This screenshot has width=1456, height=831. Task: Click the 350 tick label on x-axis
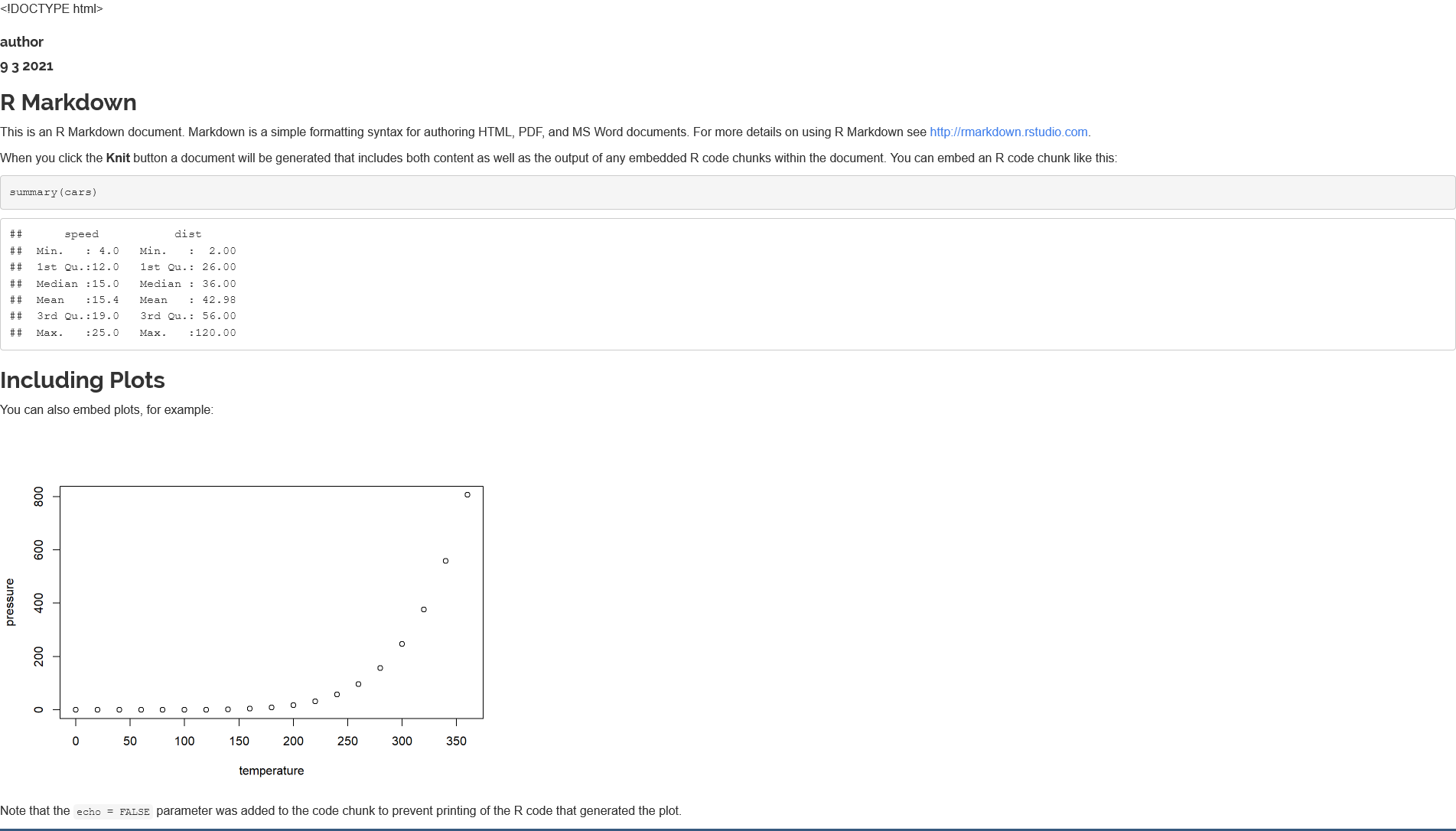(457, 741)
